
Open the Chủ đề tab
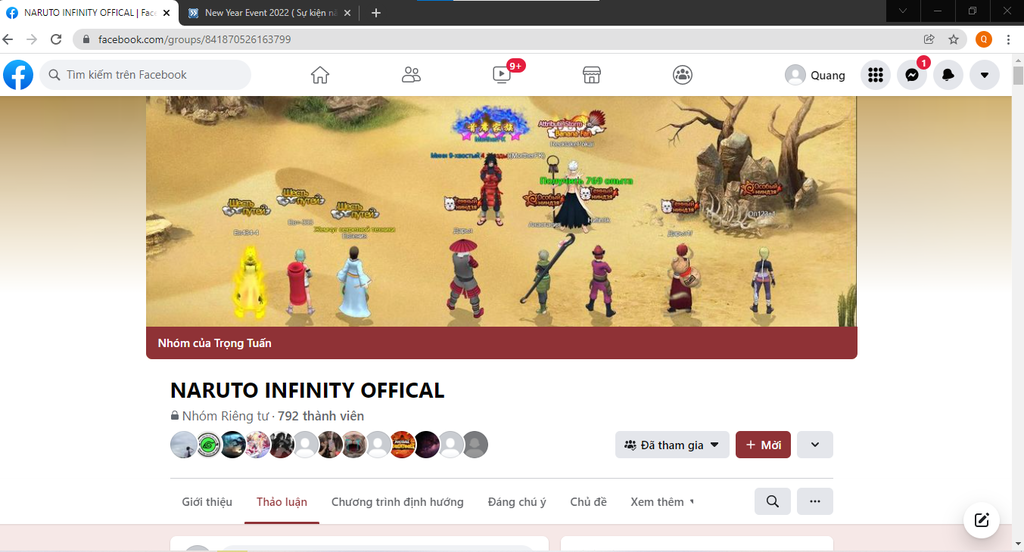(588, 502)
